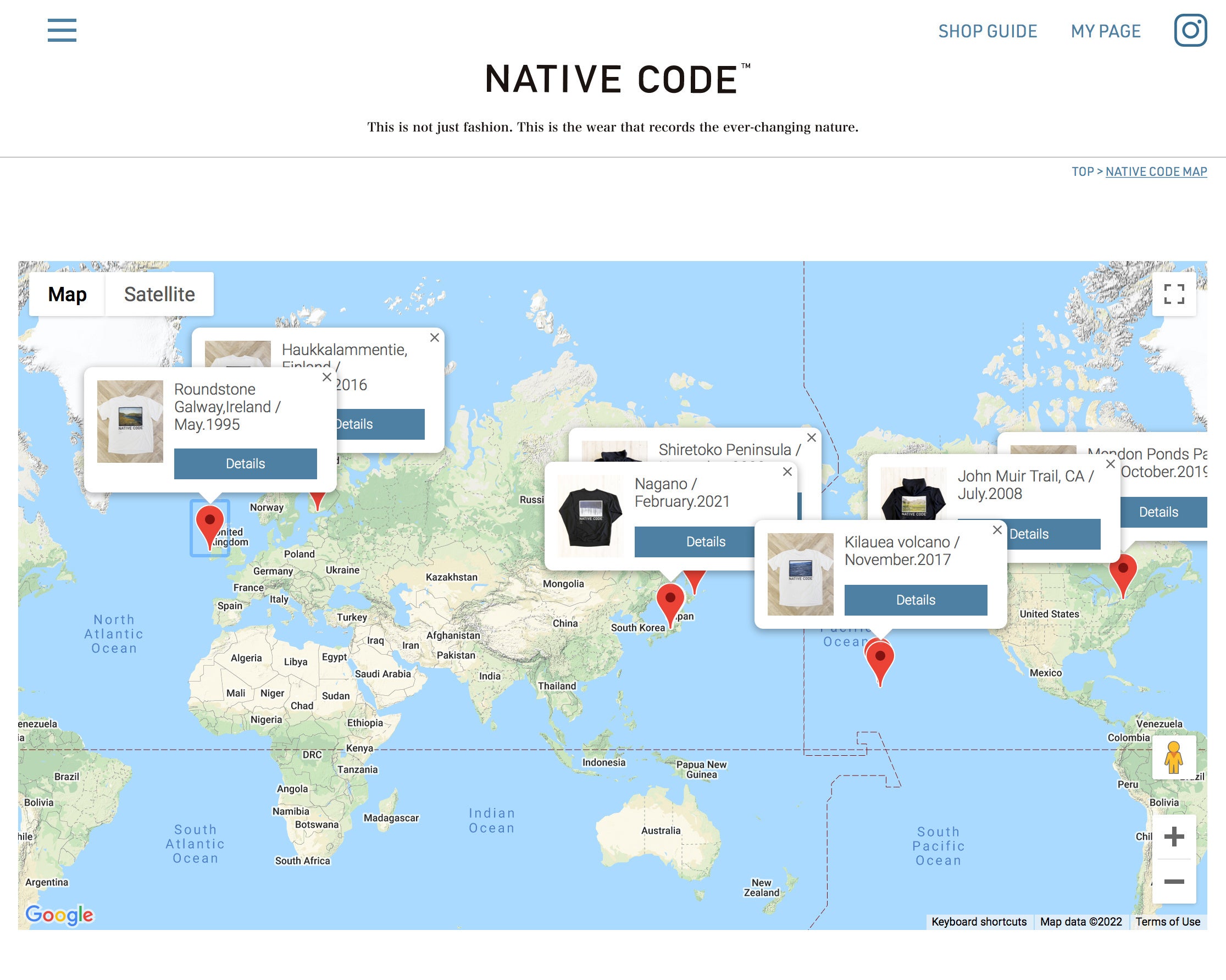Close the Haukkalammentie Finland popup
This screenshot has width=1226, height=980.
[x=435, y=337]
